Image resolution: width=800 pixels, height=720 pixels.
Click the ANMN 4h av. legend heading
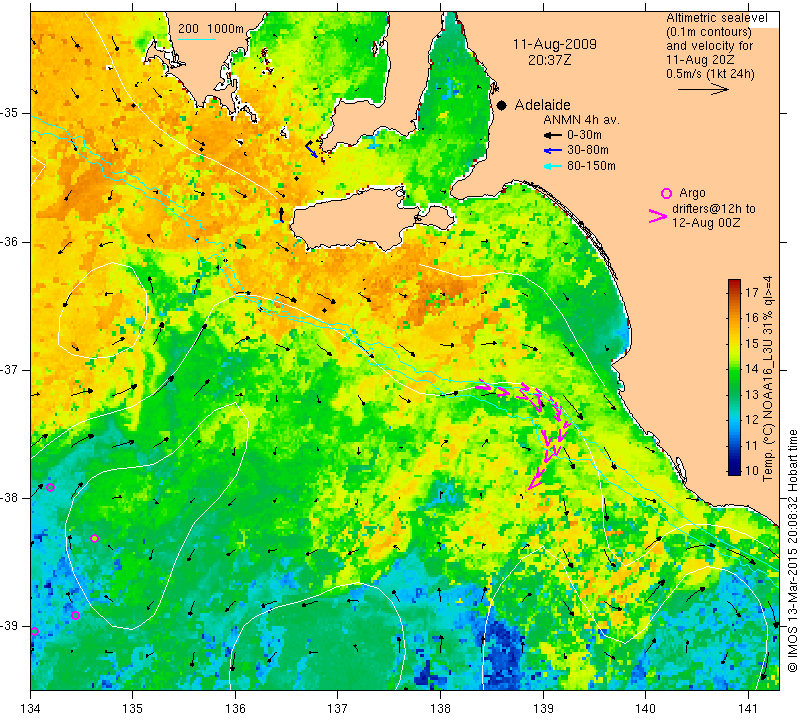point(581,120)
